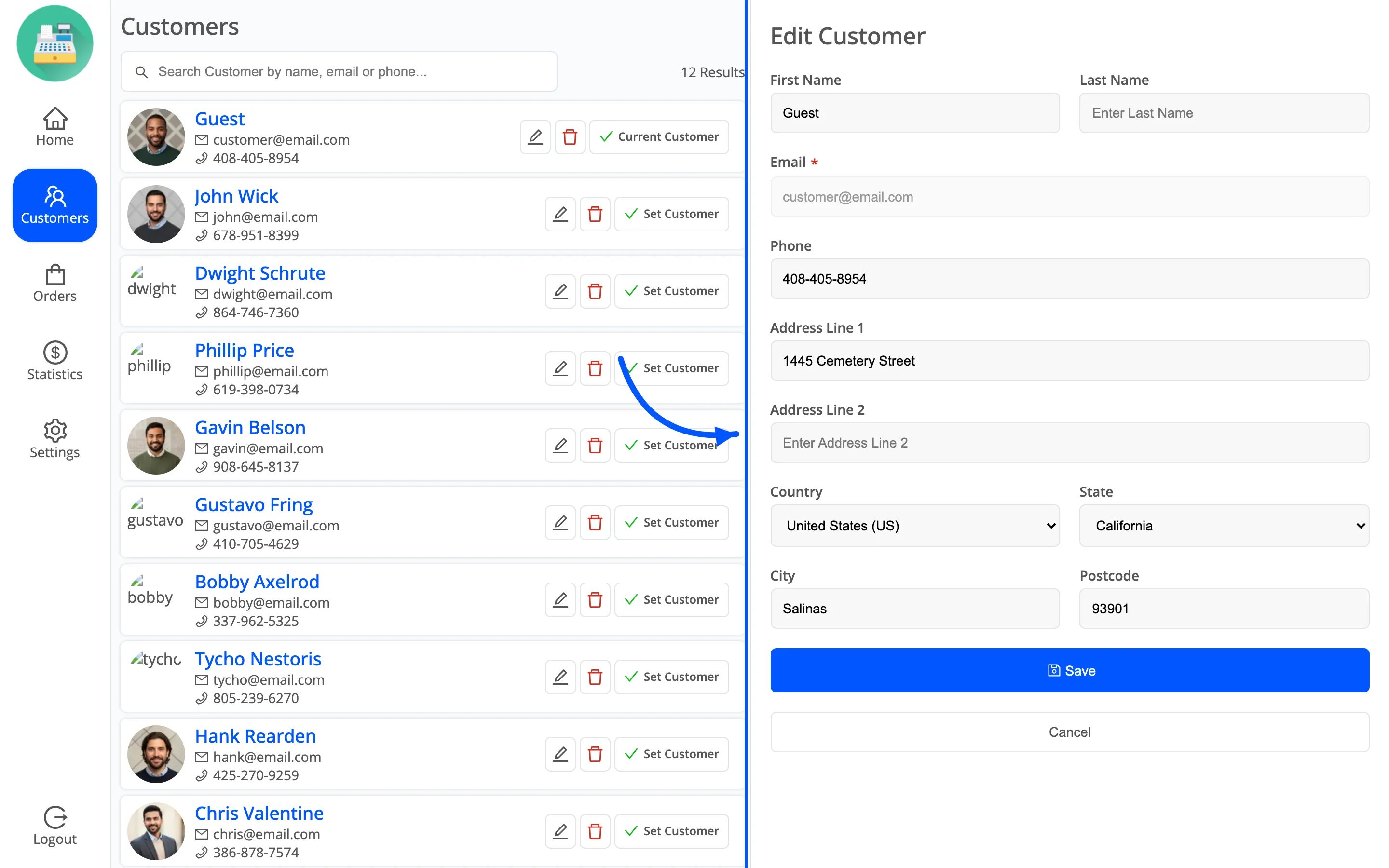Image resolution: width=1389 pixels, height=868 pixels.
Task: Delete the Guest customer trash icon
Action: (570, 136)
